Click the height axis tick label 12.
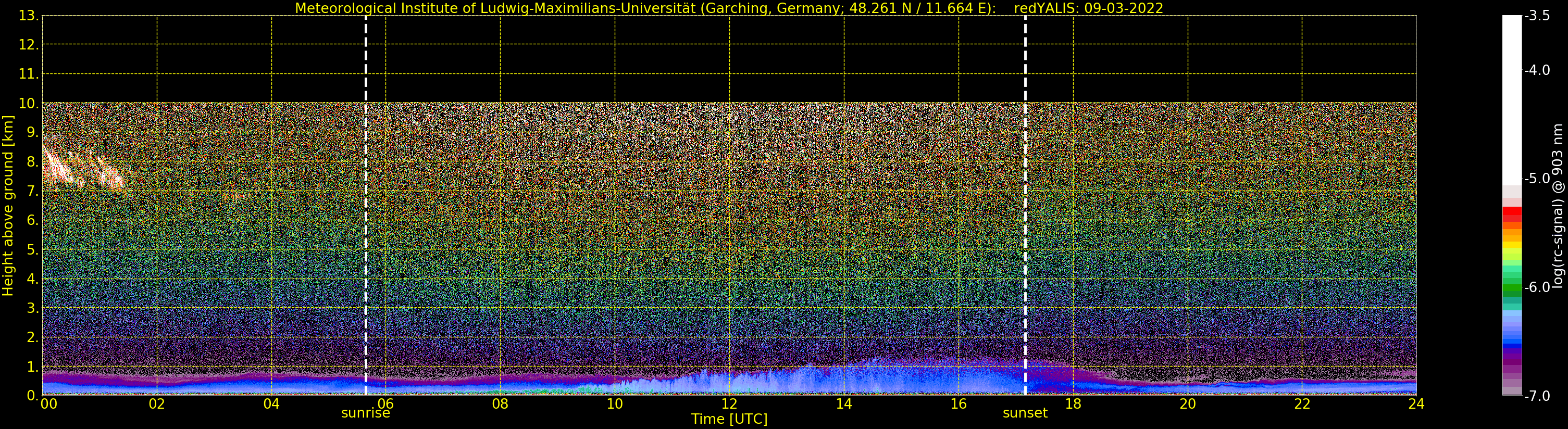Screen dimensions: 1568x429 click(28, 45)
